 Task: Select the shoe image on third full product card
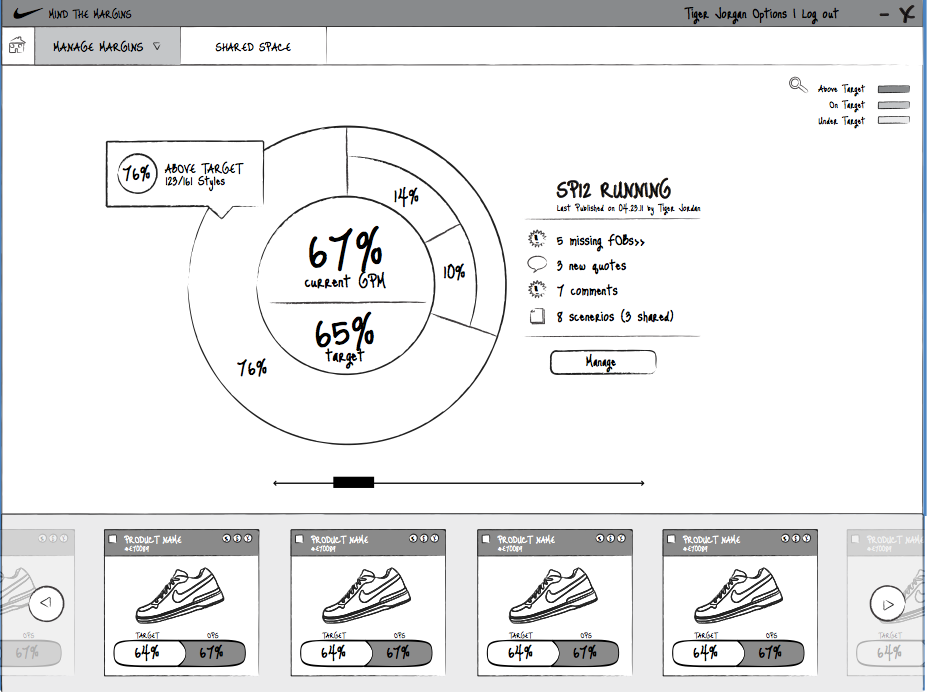coord(553,596)
